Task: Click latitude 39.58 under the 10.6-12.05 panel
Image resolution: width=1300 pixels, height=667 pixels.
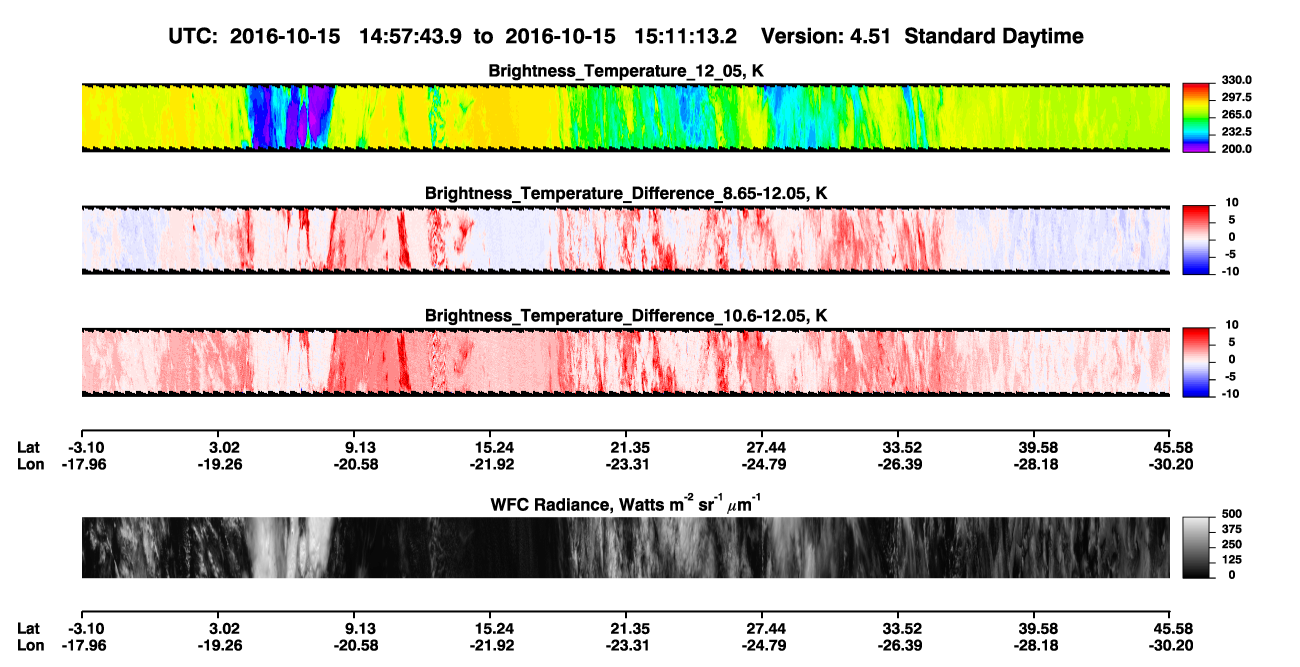Action: [1034, 447]
